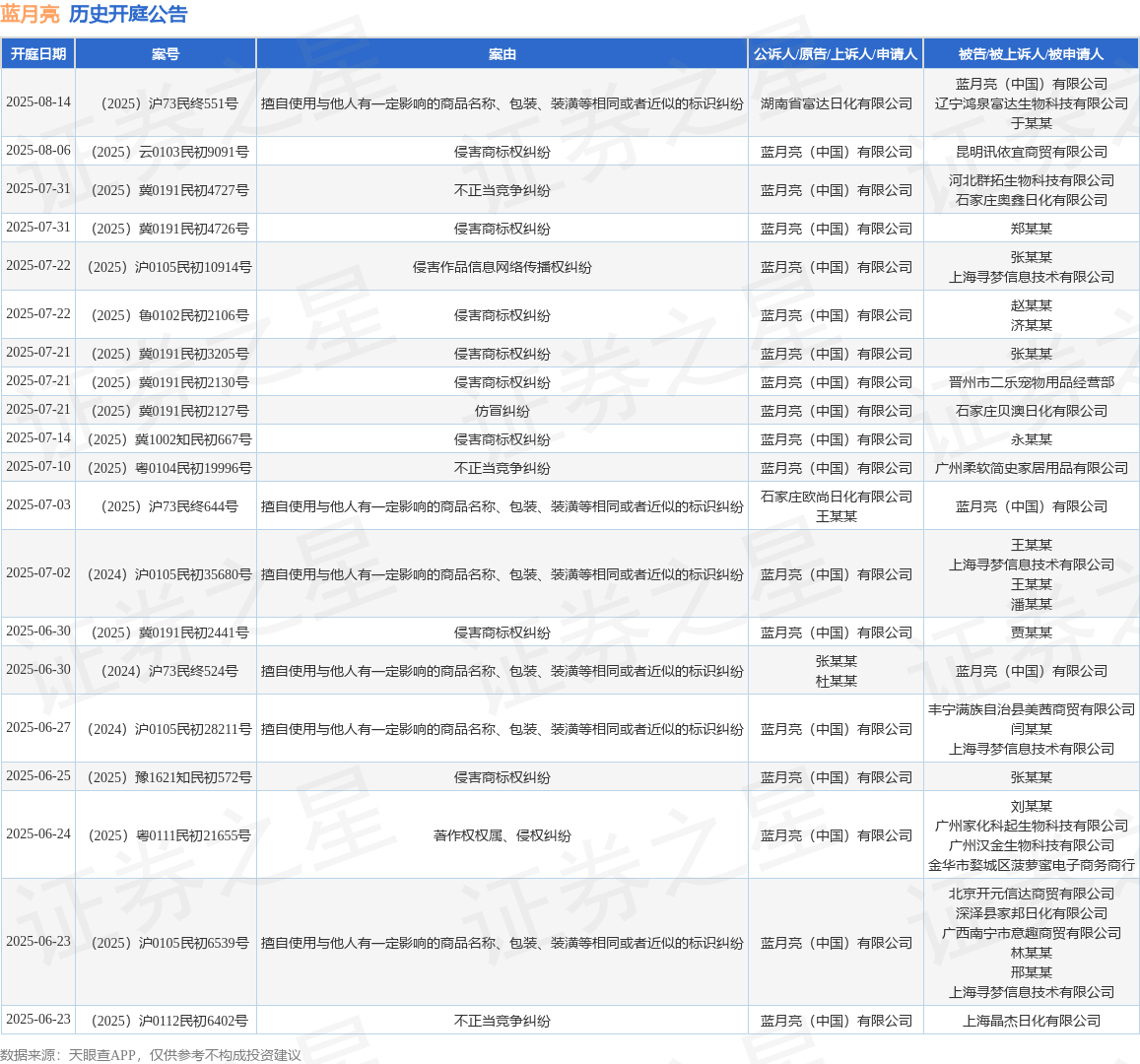Click the 案号 column header

[x=165, y=54]
